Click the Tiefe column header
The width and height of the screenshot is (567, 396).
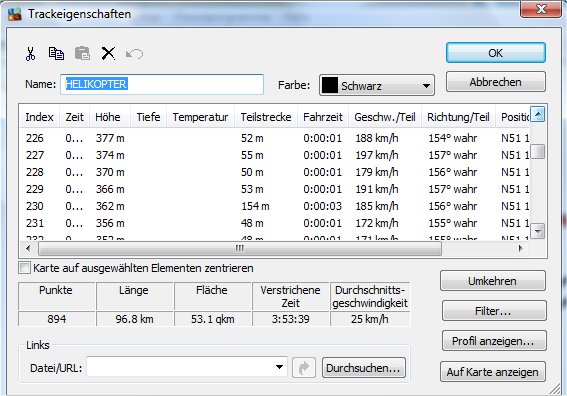click(x=148, y=117)
